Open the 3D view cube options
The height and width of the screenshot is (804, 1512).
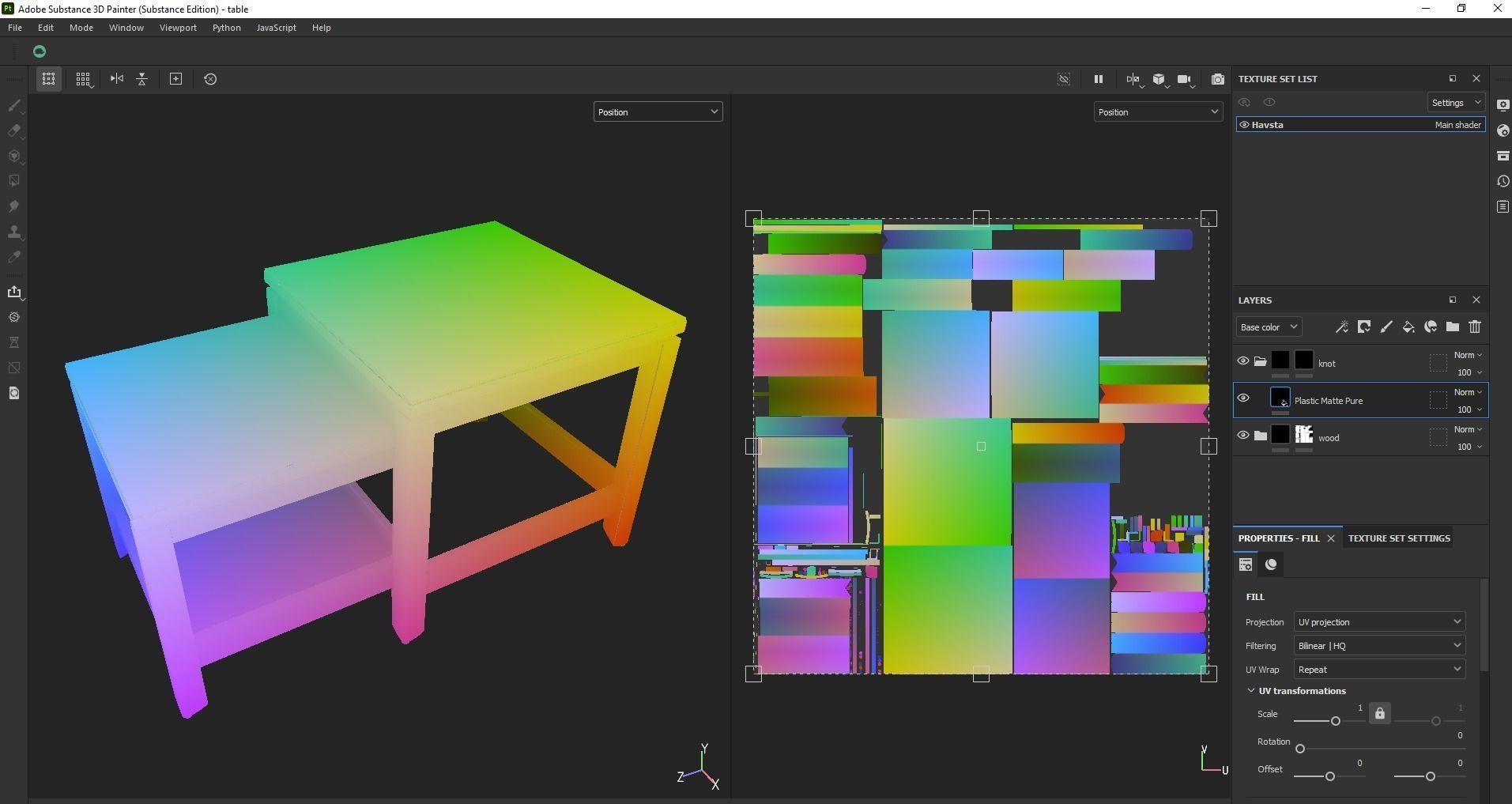pos(1159,79)
